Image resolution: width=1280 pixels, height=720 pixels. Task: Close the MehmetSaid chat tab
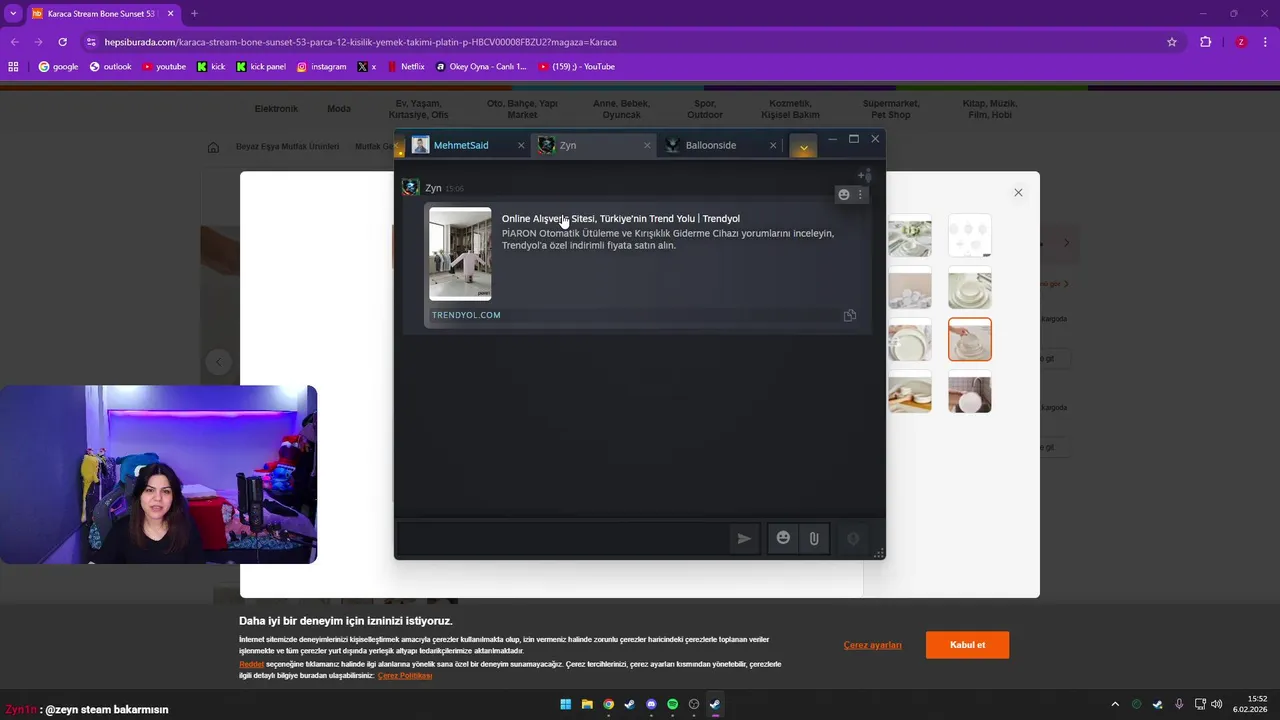coord(521,145)
